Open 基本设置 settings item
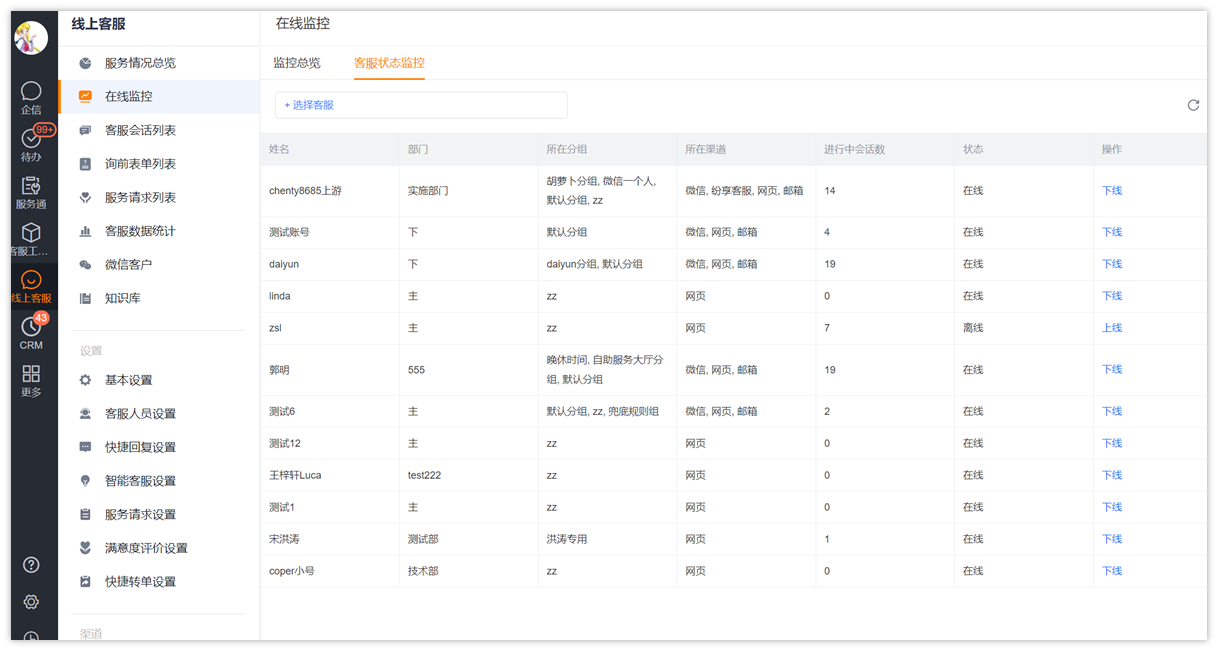 [x=158, y=380]
